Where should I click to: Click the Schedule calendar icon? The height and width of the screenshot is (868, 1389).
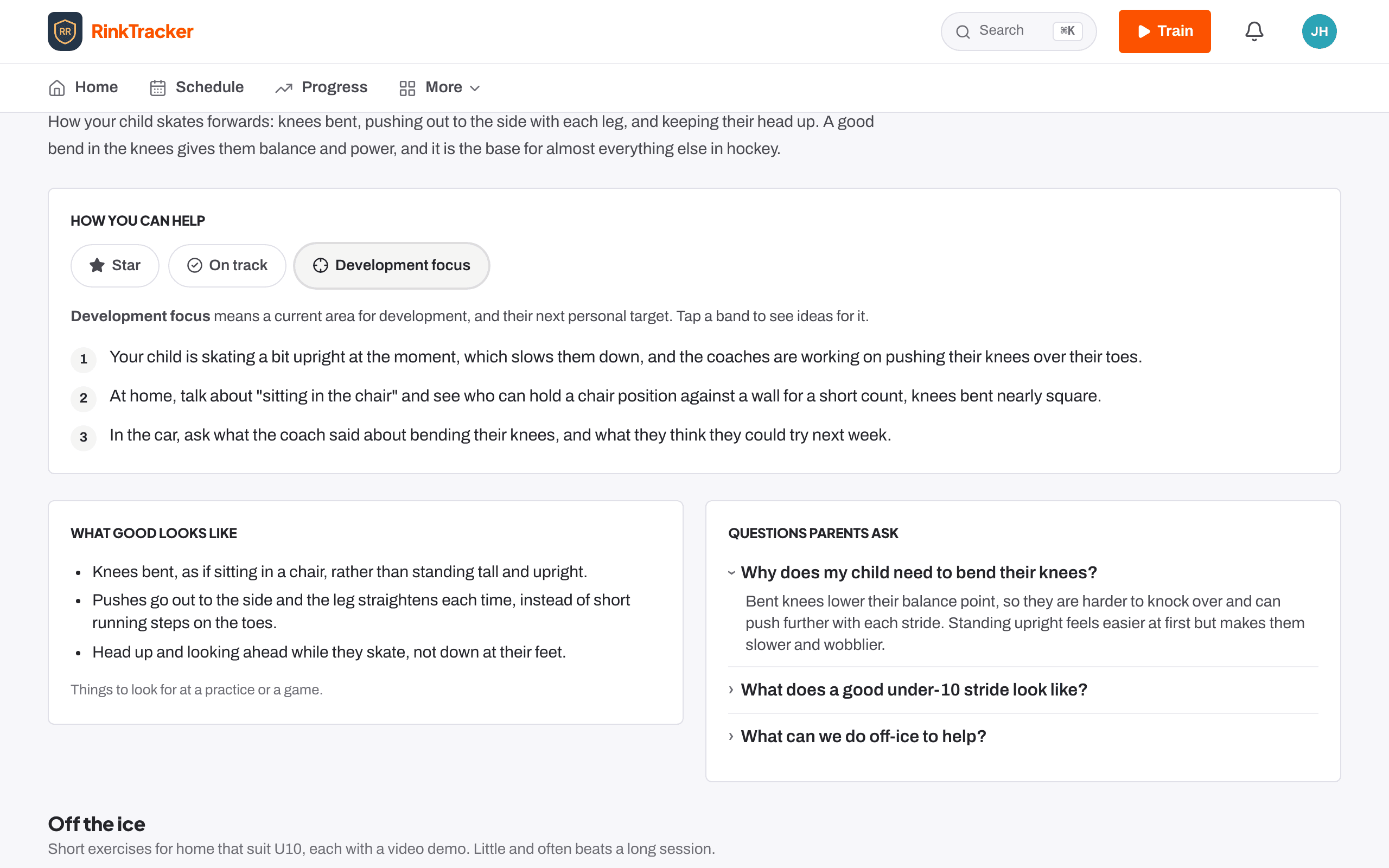click(158, 88)
